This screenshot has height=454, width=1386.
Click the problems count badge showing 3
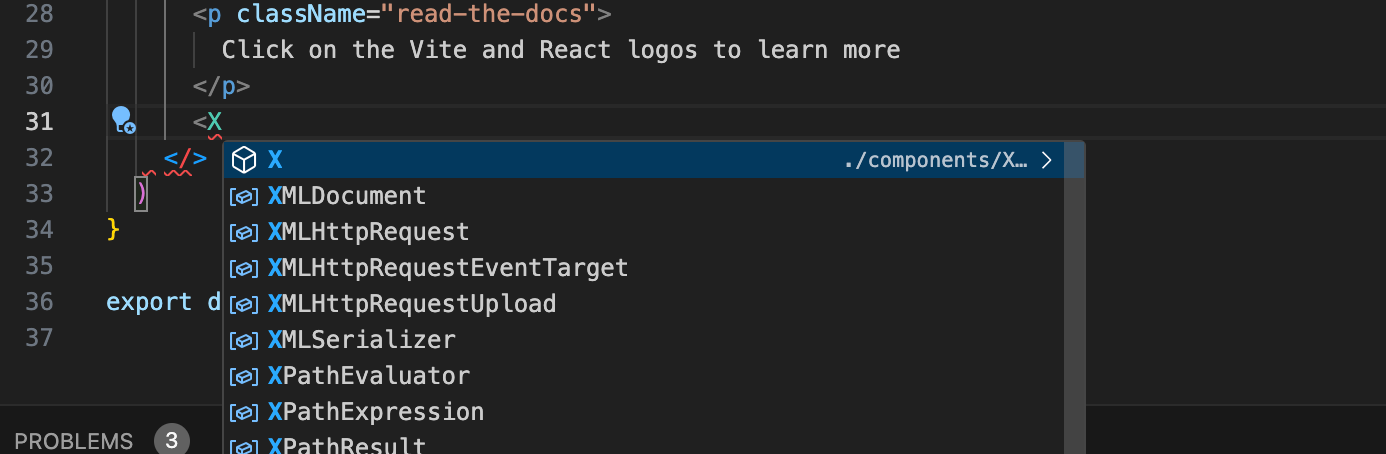[x=172, y=441]
